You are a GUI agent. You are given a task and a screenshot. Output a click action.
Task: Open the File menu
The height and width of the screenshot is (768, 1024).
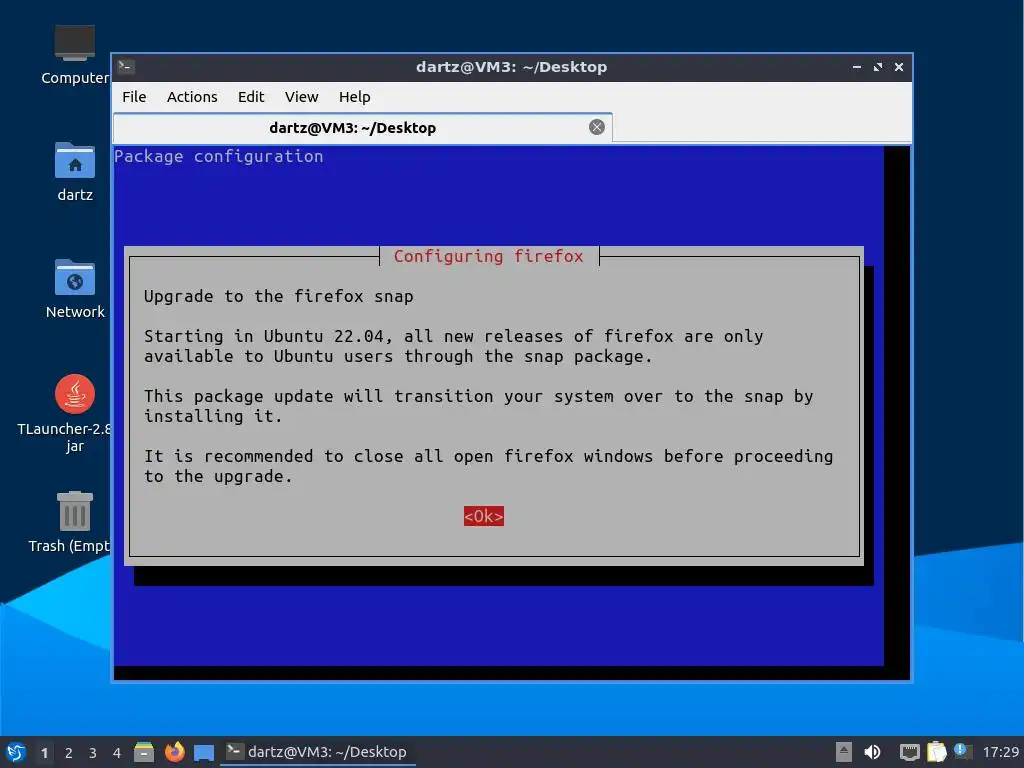click(134, 97)
